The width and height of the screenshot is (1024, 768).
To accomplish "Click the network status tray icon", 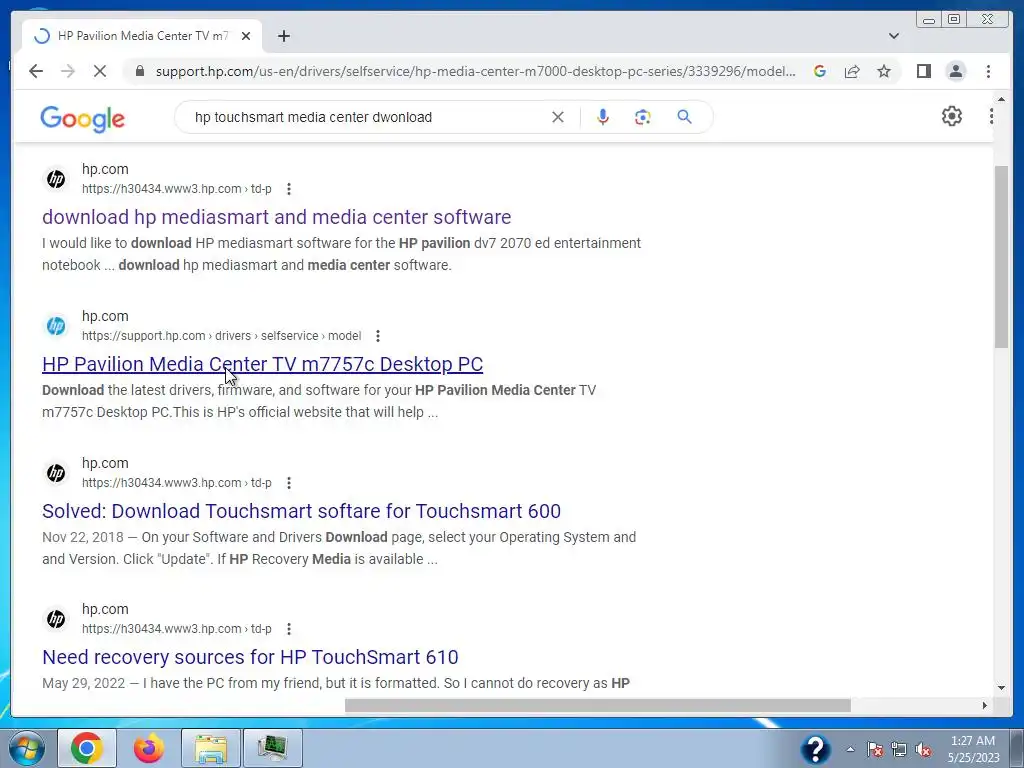I will pos(899,749).
